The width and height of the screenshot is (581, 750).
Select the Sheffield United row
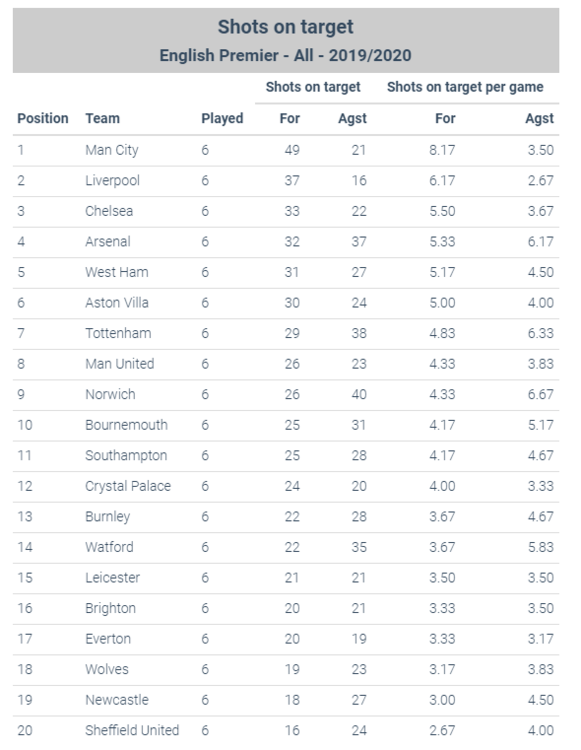286,731
